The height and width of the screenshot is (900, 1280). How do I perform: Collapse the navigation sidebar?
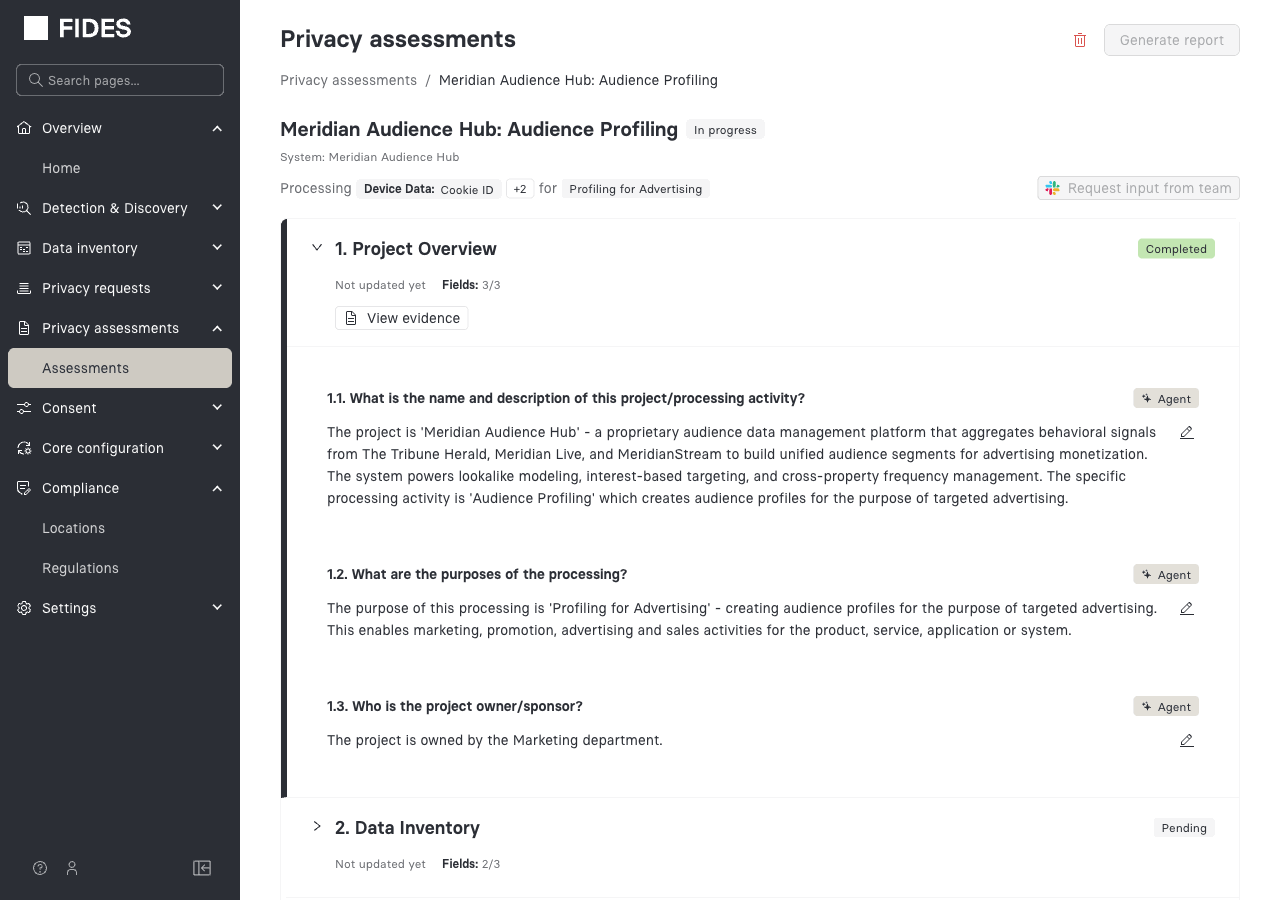202,868
